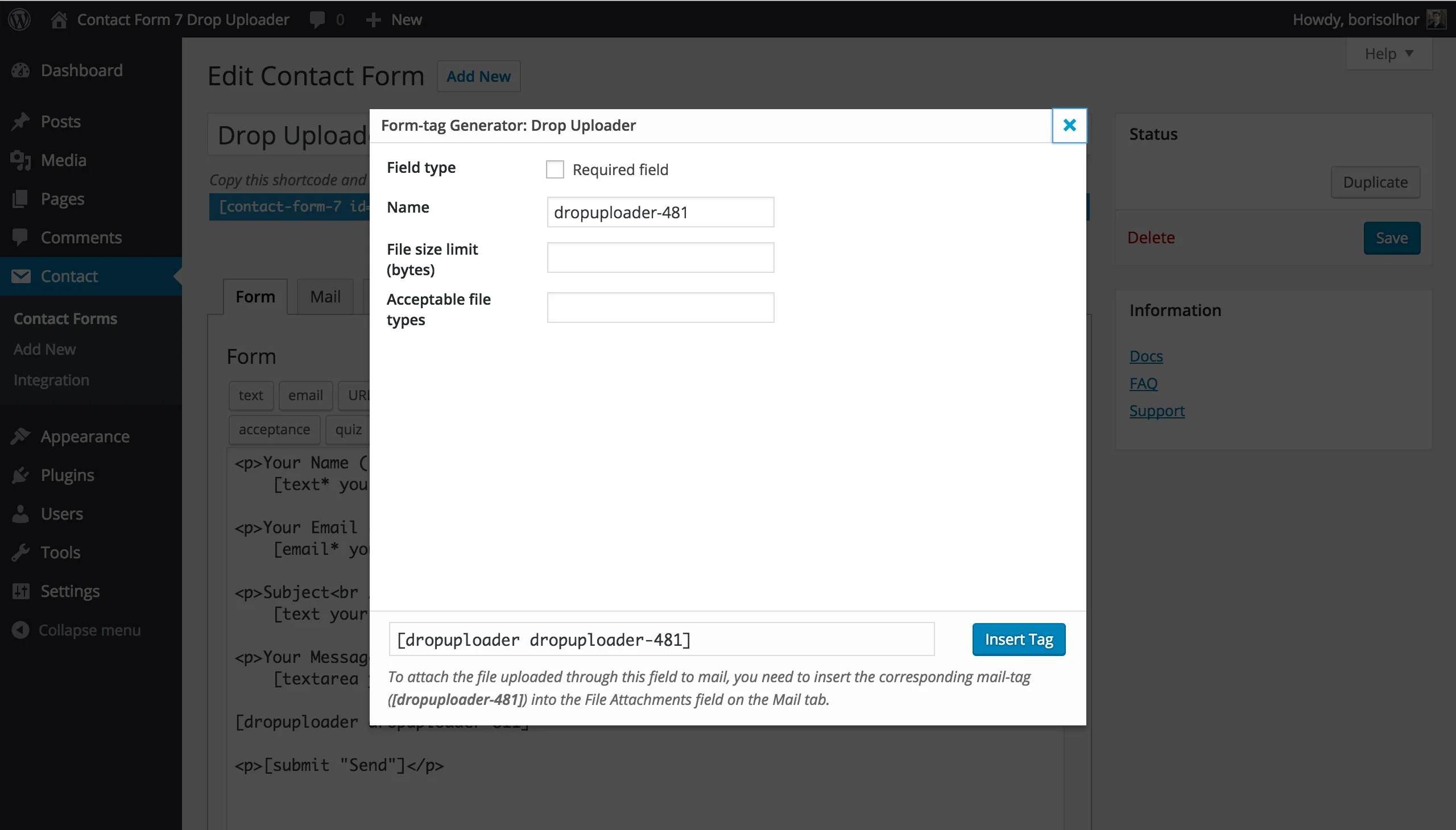The height and width of the screenshot is (830, 1456).
Task: Select the Pages icon in sidebar
Action: point(22,198)
